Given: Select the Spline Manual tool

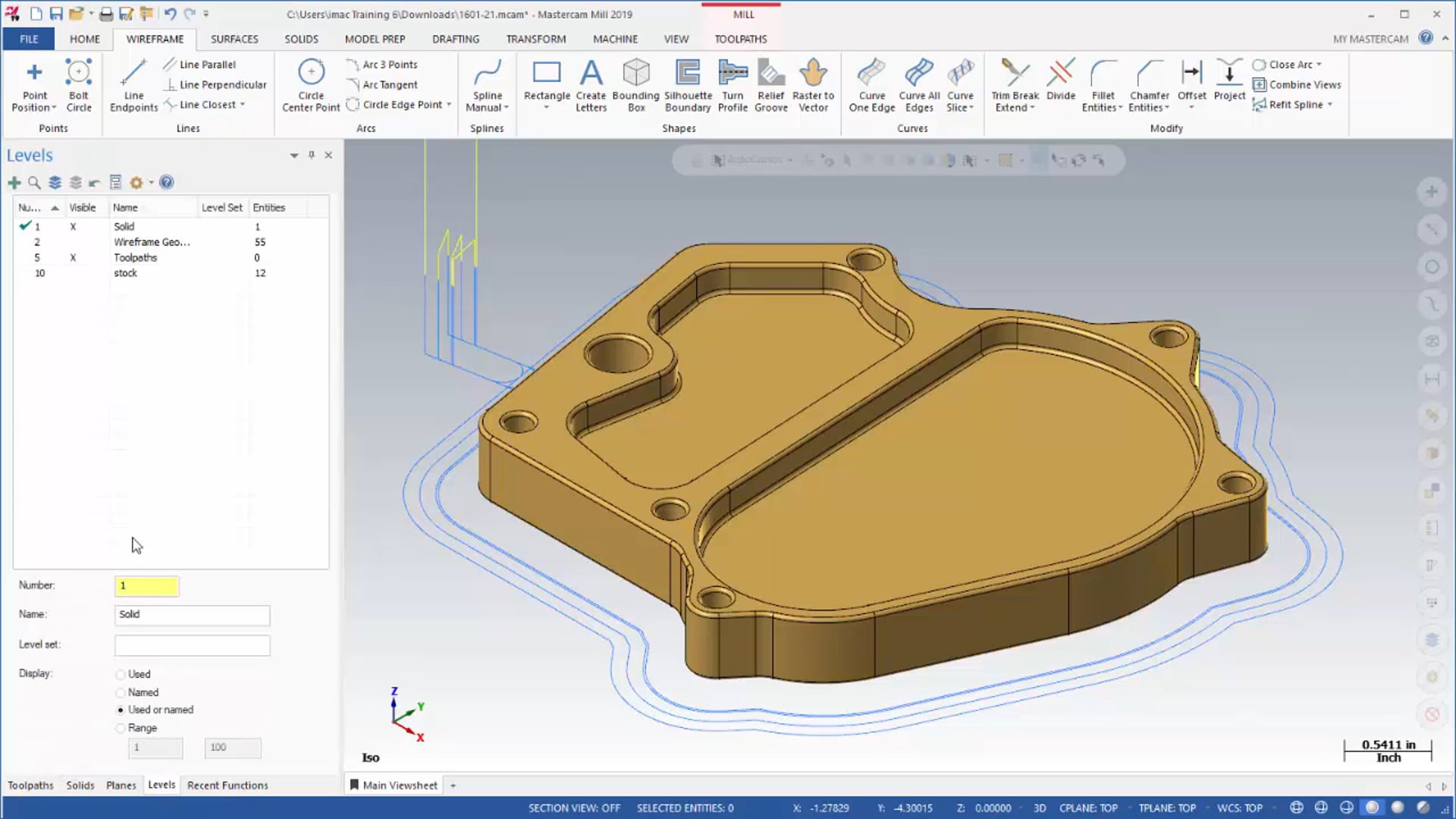Looking at the screenshot, I should (x=487, y=86).
